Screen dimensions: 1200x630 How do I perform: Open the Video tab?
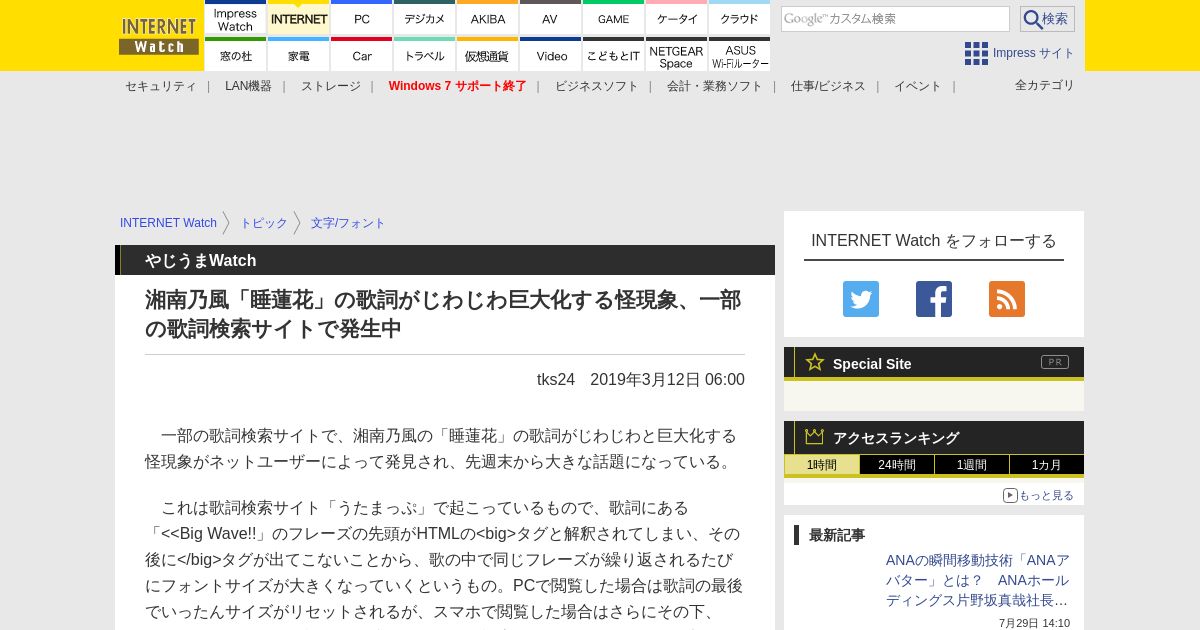click(551, 55)
